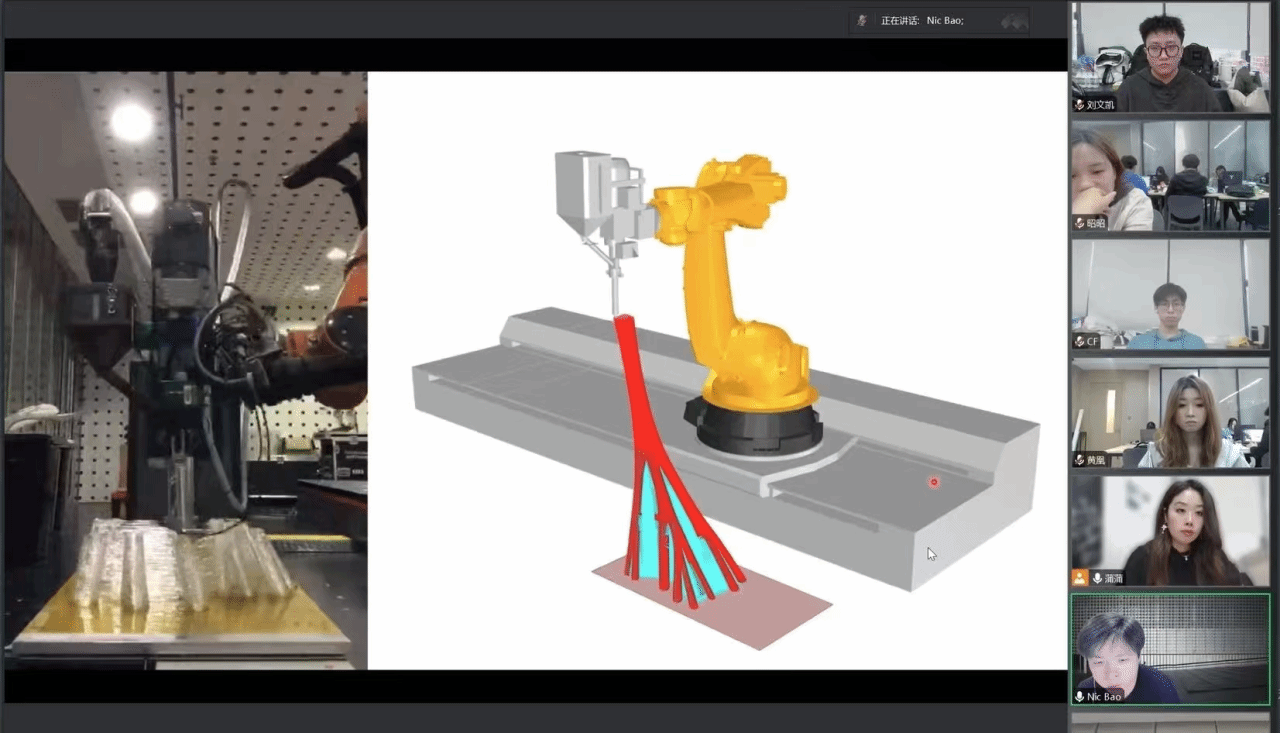
Task: Click the partially visible tile below Nic Bao
Action: tap(1170, 718)
